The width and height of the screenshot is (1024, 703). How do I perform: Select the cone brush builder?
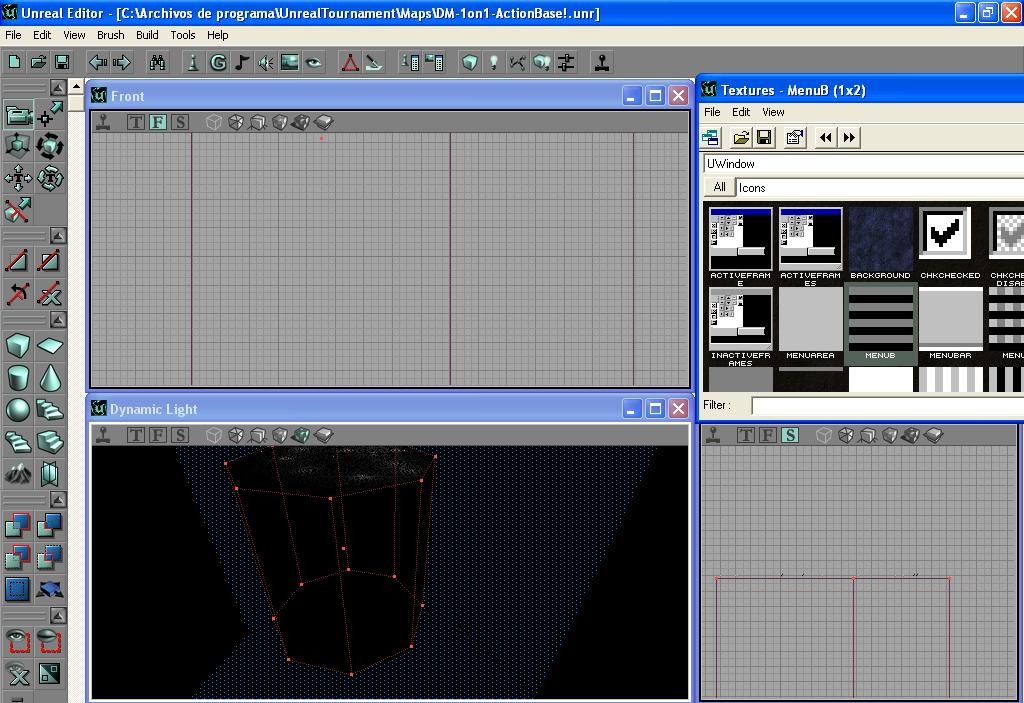[51, 378]
